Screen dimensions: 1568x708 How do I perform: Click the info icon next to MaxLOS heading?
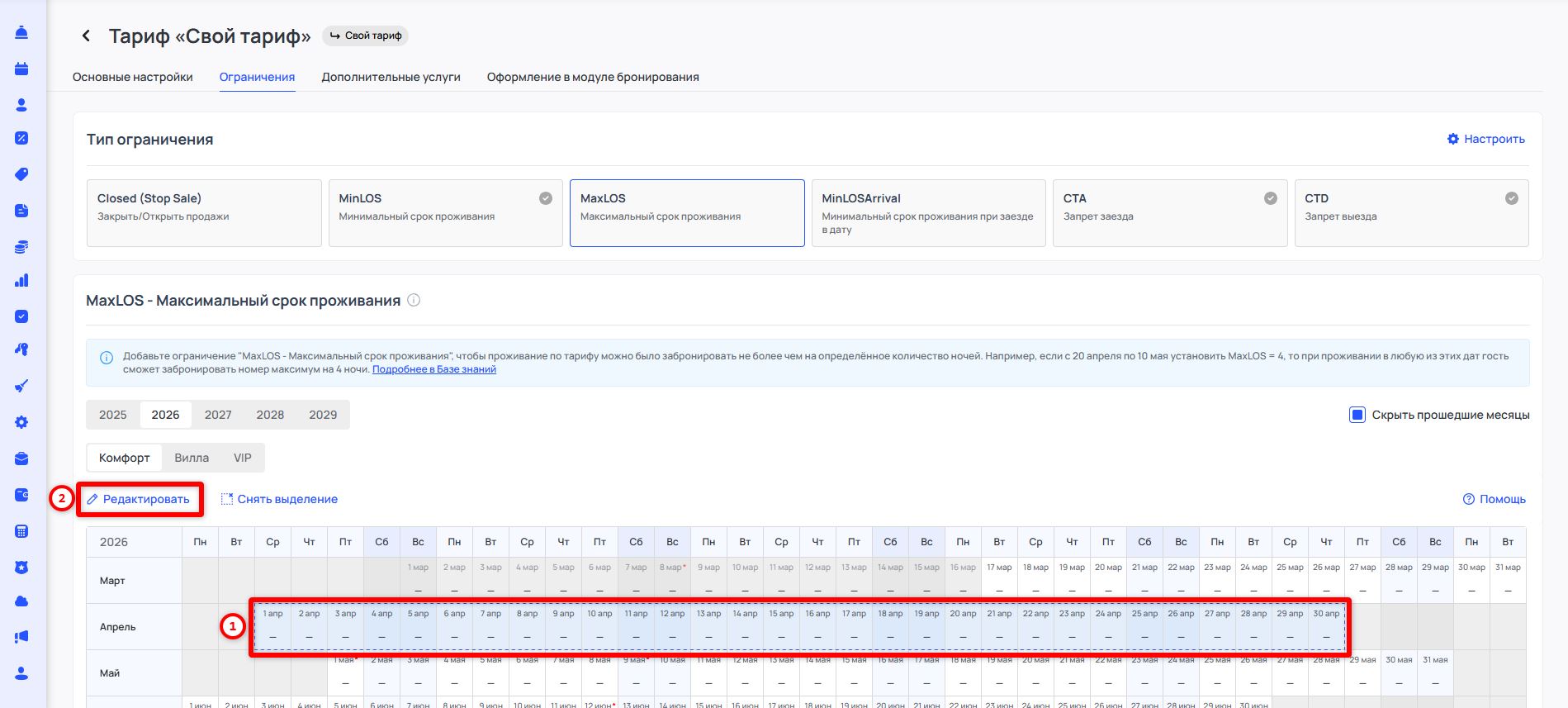coord(414,301)
